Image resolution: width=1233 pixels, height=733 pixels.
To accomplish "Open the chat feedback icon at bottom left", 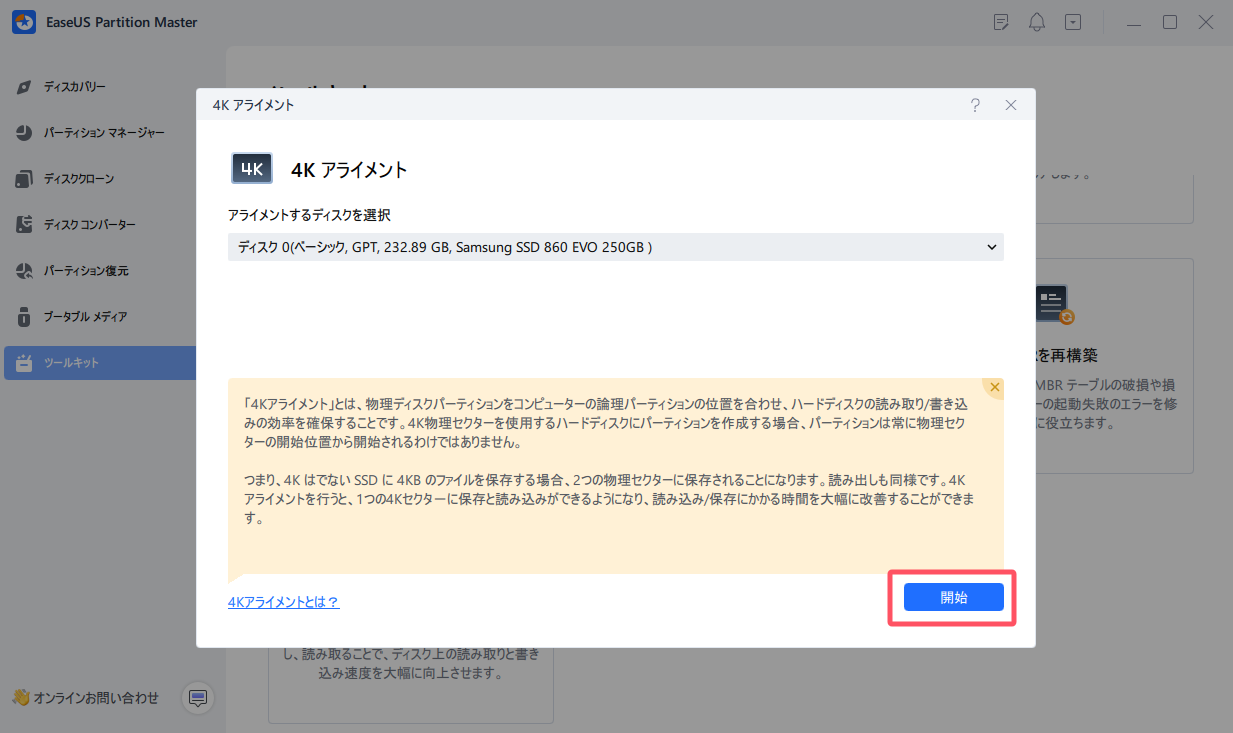I will [197, 697].
